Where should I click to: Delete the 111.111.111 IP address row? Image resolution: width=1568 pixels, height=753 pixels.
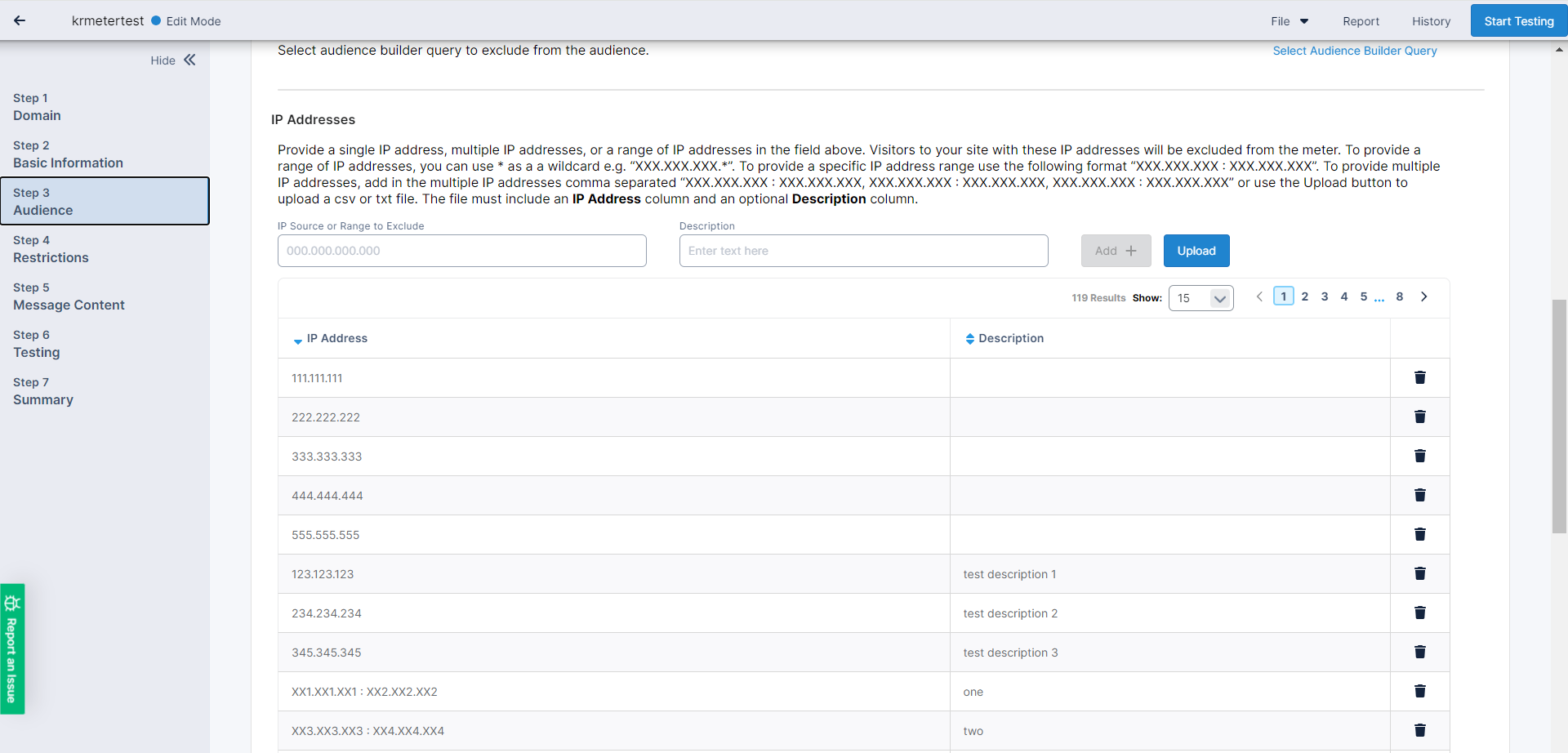pyautogui.click(x=1419, y=377)
